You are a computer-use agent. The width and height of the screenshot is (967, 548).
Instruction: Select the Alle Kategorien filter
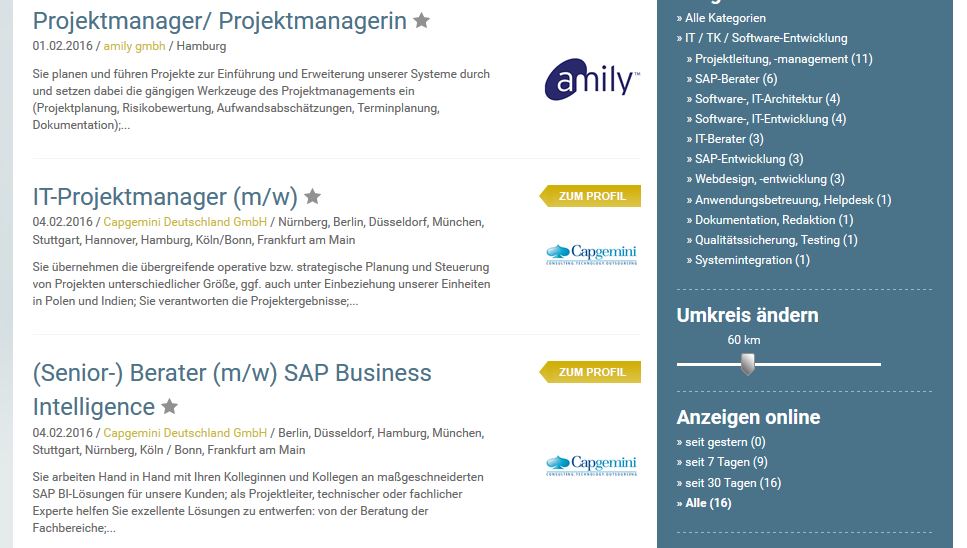point(726,18)
